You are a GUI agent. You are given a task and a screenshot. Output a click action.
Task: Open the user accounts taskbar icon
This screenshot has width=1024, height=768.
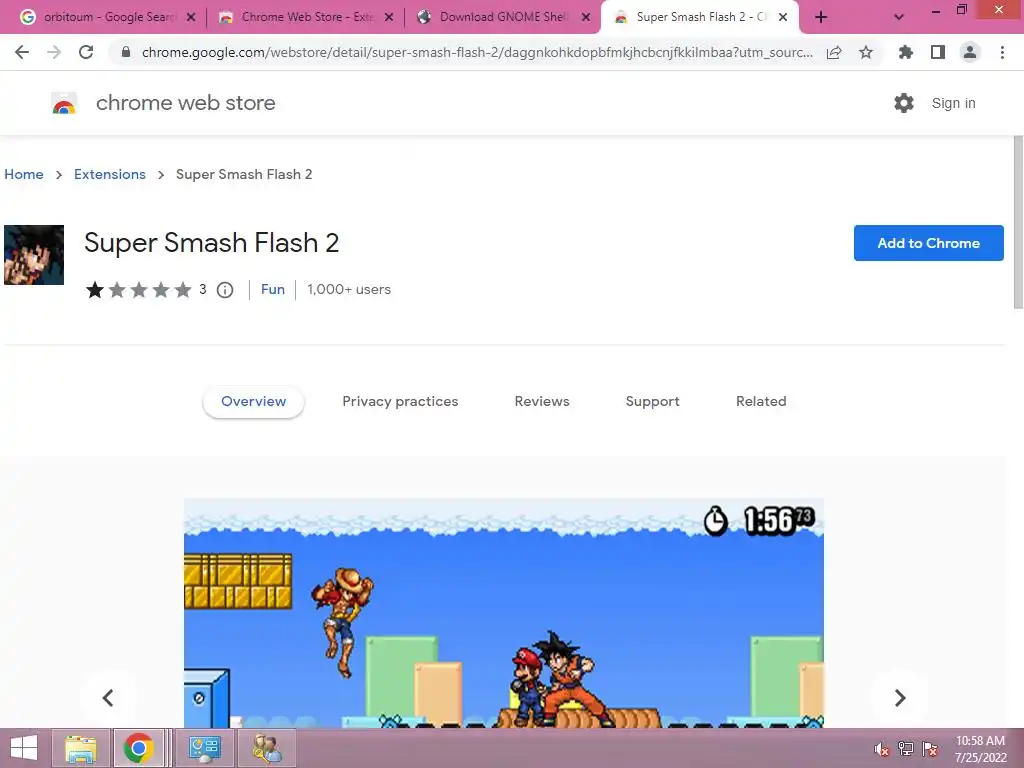267,748
